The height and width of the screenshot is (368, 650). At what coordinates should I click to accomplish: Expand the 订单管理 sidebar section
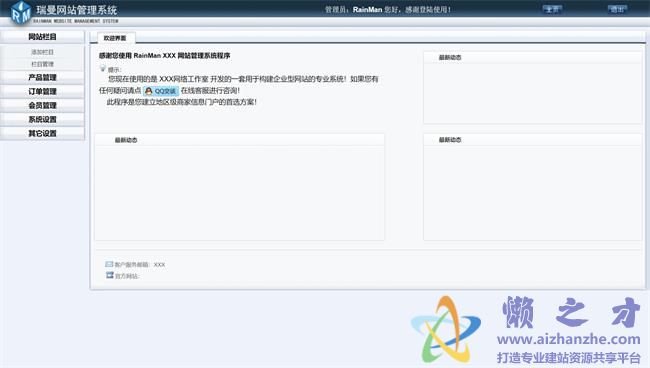(x=42, y=92)
